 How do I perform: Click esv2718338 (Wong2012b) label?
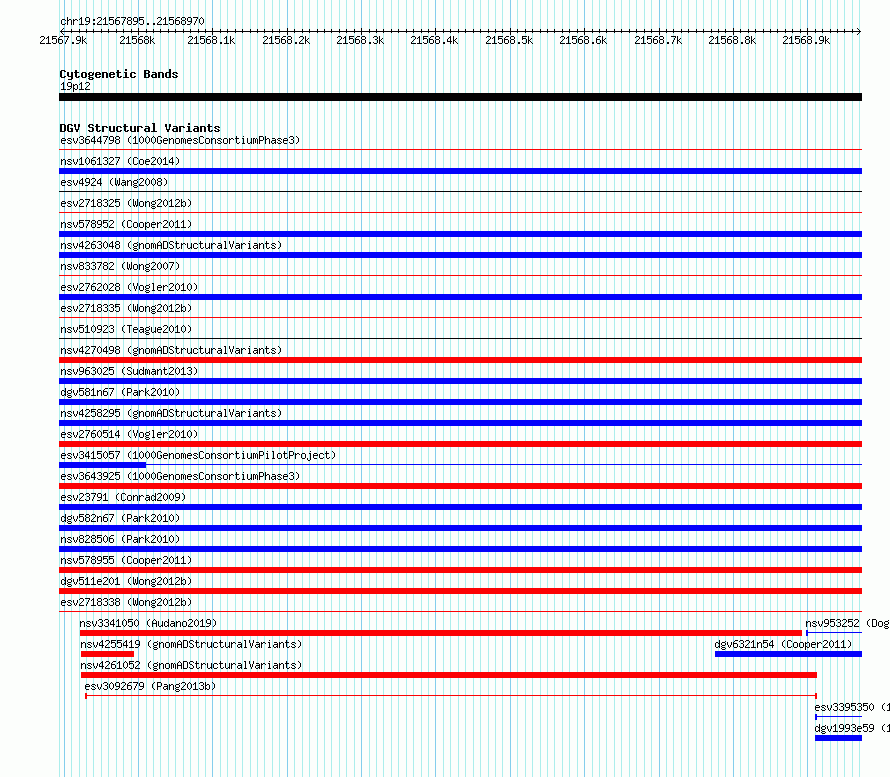tap(126, 602)
